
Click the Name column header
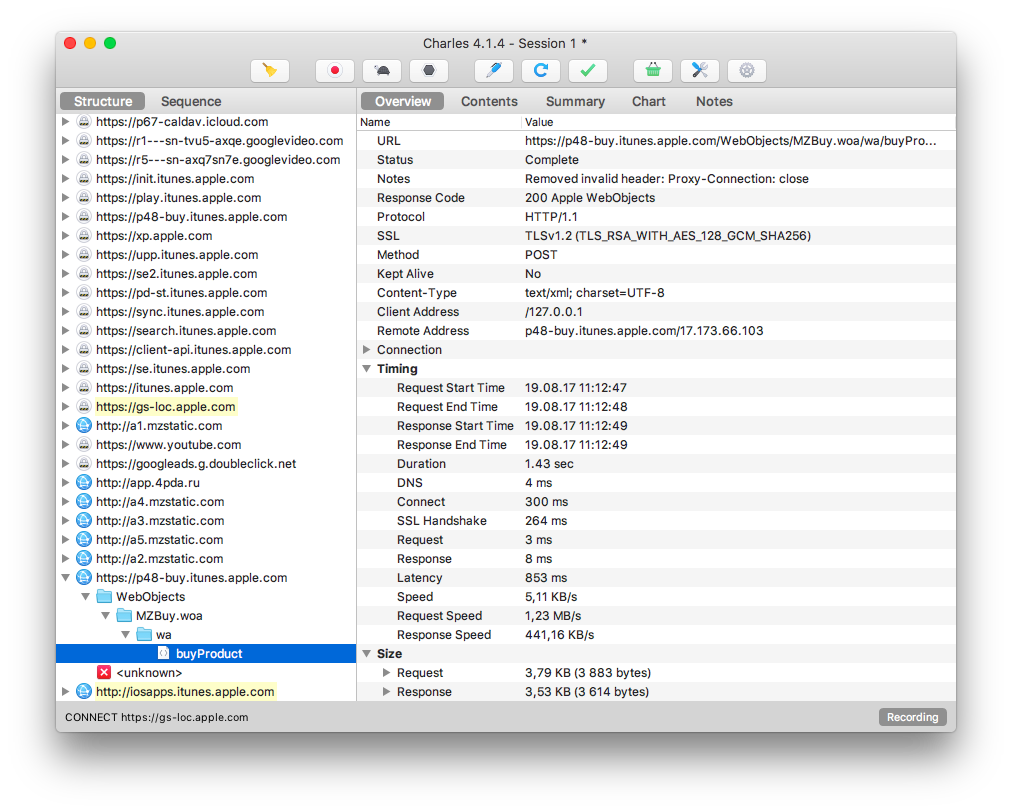tap(439, 122)
